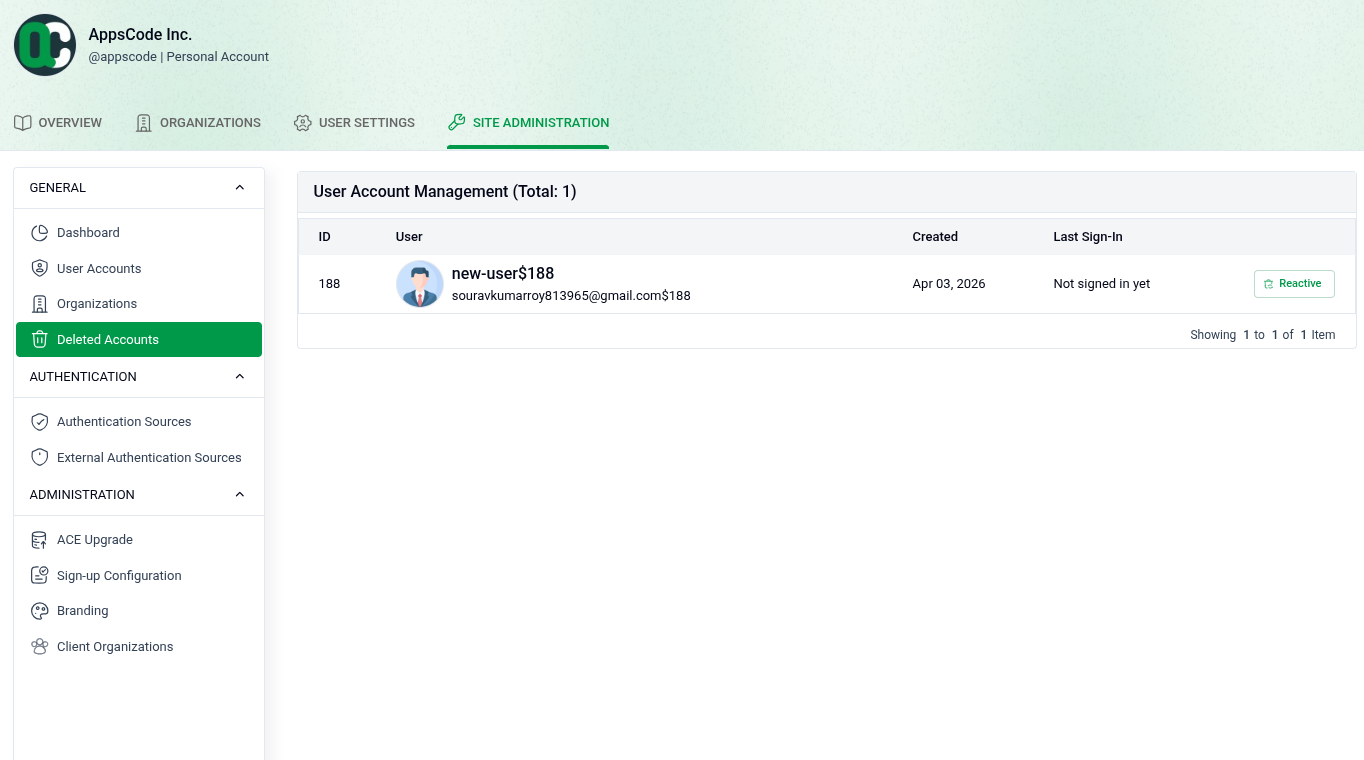Image resolution: width=1364 pixels, height=760 pixels.
Task: Click the new-user$188 avatar thumbnail
Action: click(x=419, y=283)
